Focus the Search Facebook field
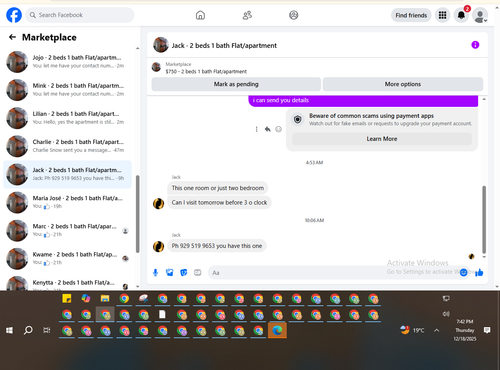Viewport: 500px width, 370px height. pyautogui.click(x=80, y=15)
